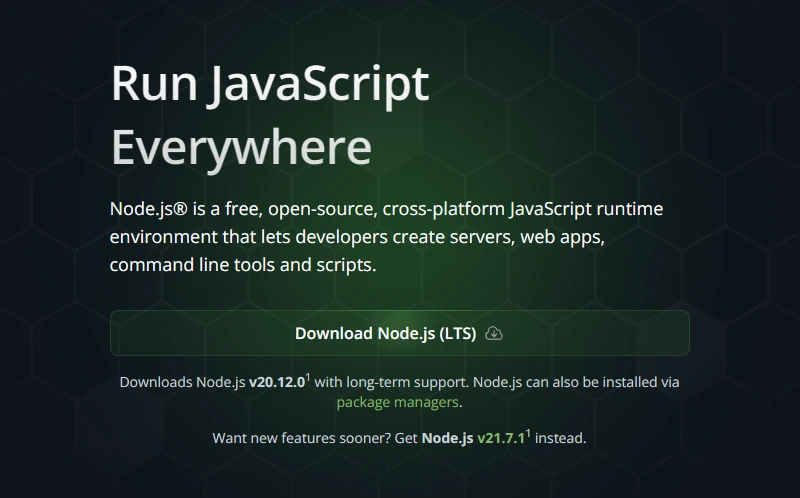The width and height of the screenshot is (800, 498).
Task: Click the Node.js® description paragraph
Action: point(386,237)
